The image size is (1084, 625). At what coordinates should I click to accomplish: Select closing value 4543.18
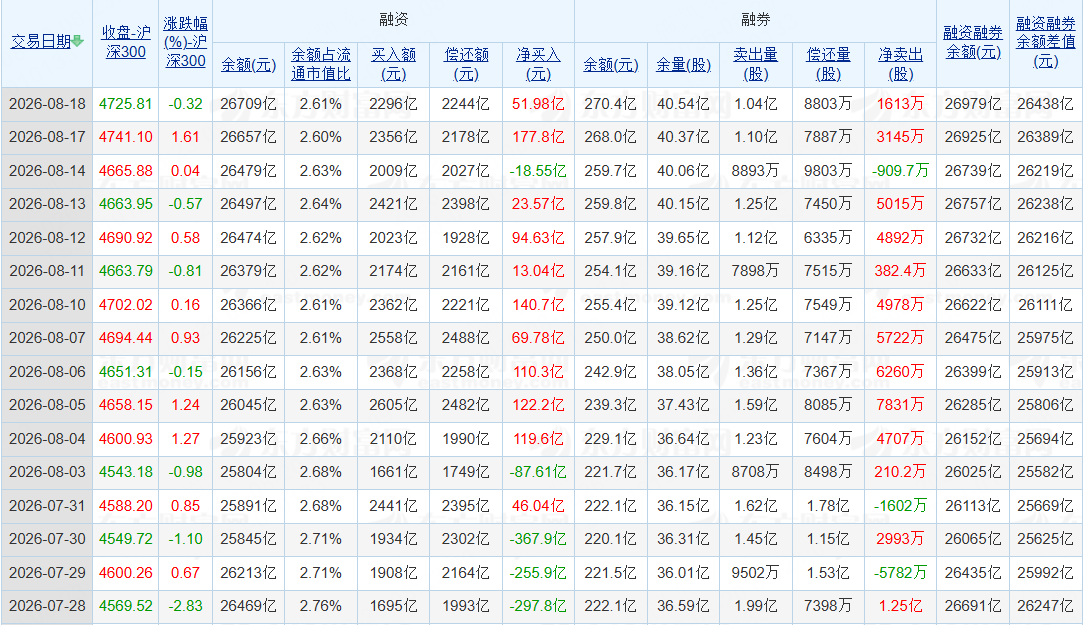click(125, 472)
